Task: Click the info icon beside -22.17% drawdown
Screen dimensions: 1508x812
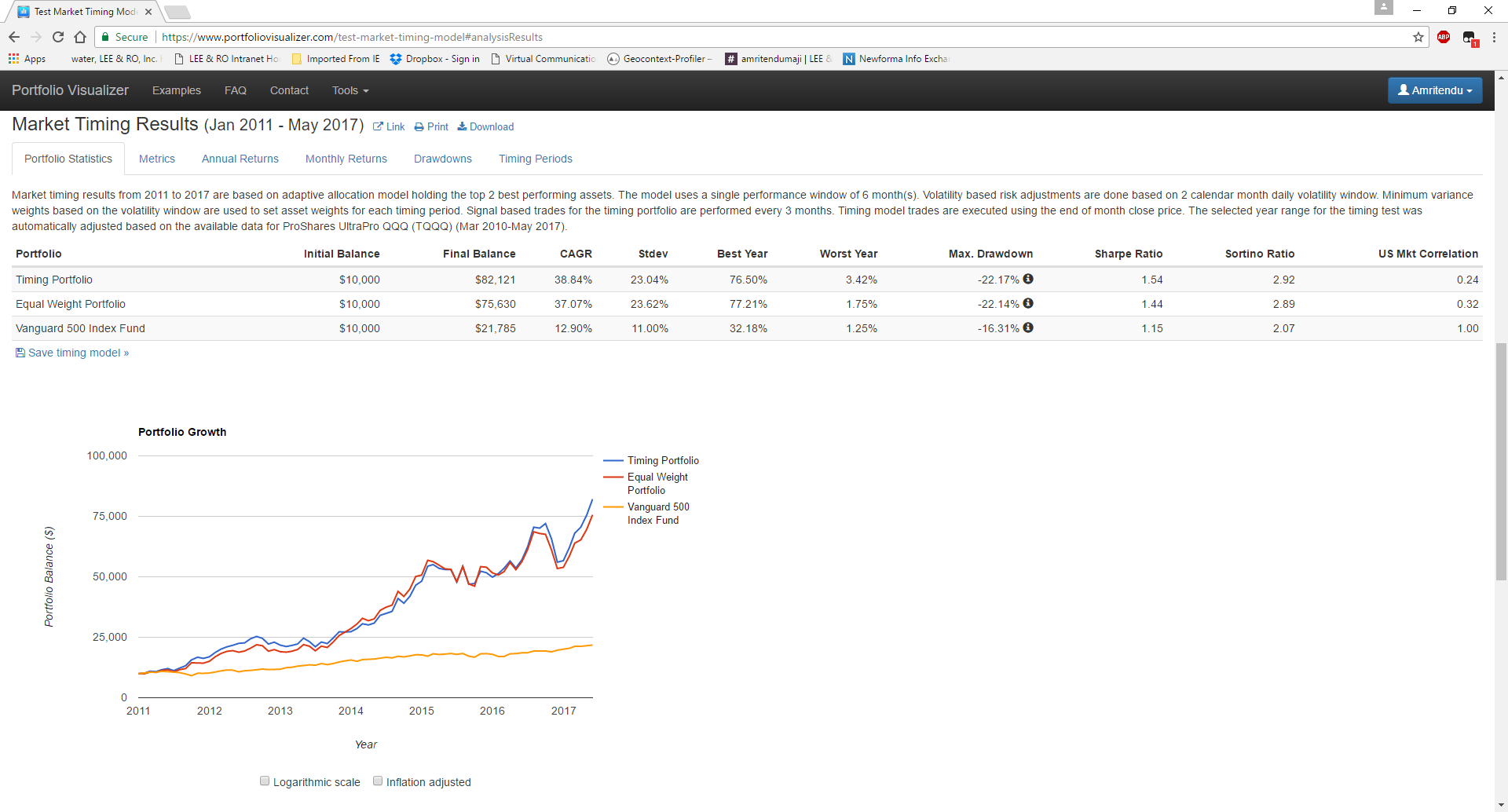Action: [1028, 279]
